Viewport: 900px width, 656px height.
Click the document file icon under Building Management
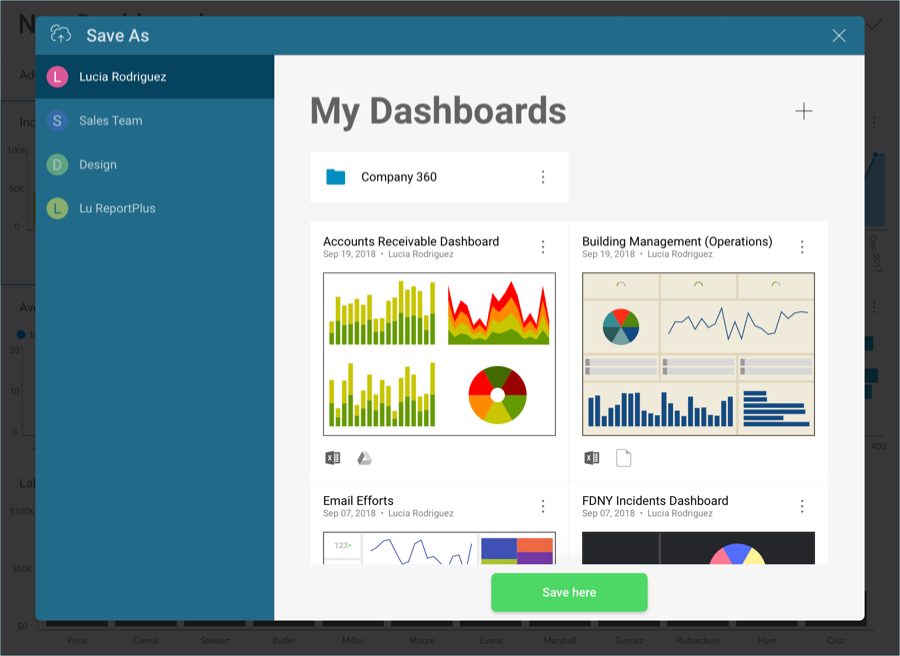(624, 458)
